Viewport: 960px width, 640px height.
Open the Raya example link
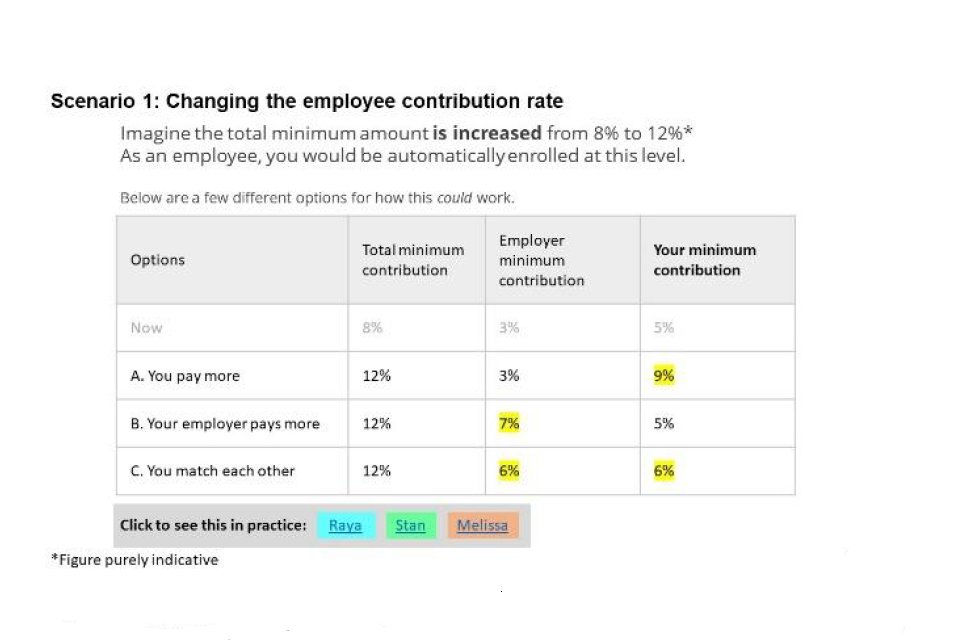(345, 526)
